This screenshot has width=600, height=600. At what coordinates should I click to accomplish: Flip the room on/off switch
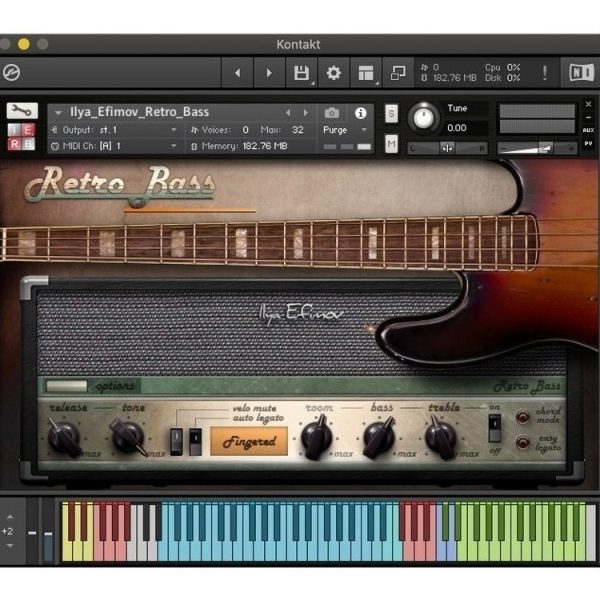(x=494, y=429)
